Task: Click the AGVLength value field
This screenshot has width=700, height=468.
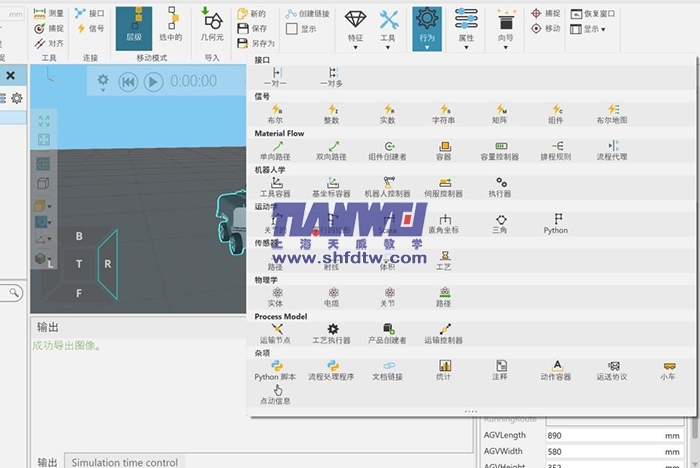Action: [605, 435]
